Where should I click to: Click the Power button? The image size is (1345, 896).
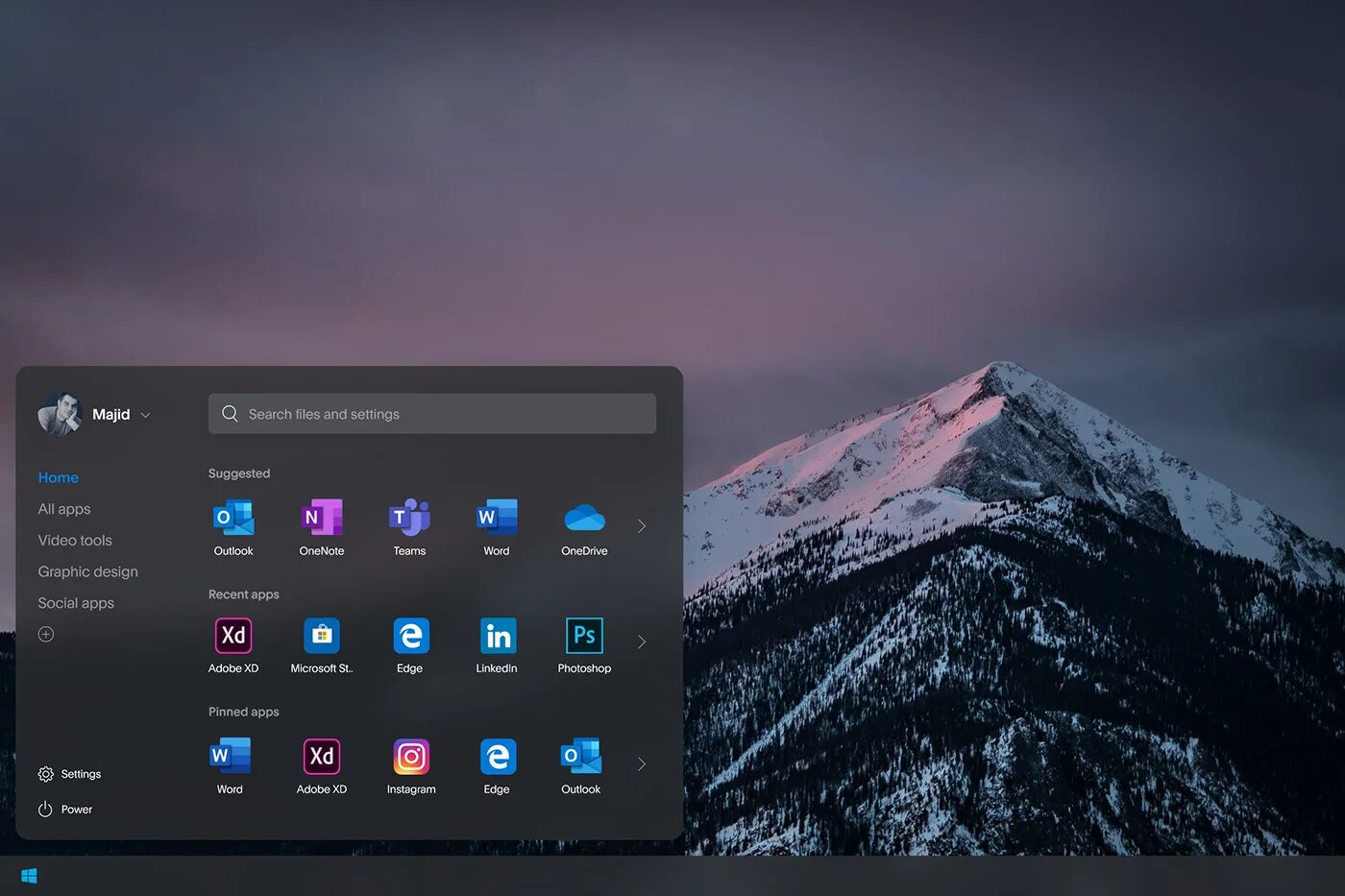pos(65,810)
